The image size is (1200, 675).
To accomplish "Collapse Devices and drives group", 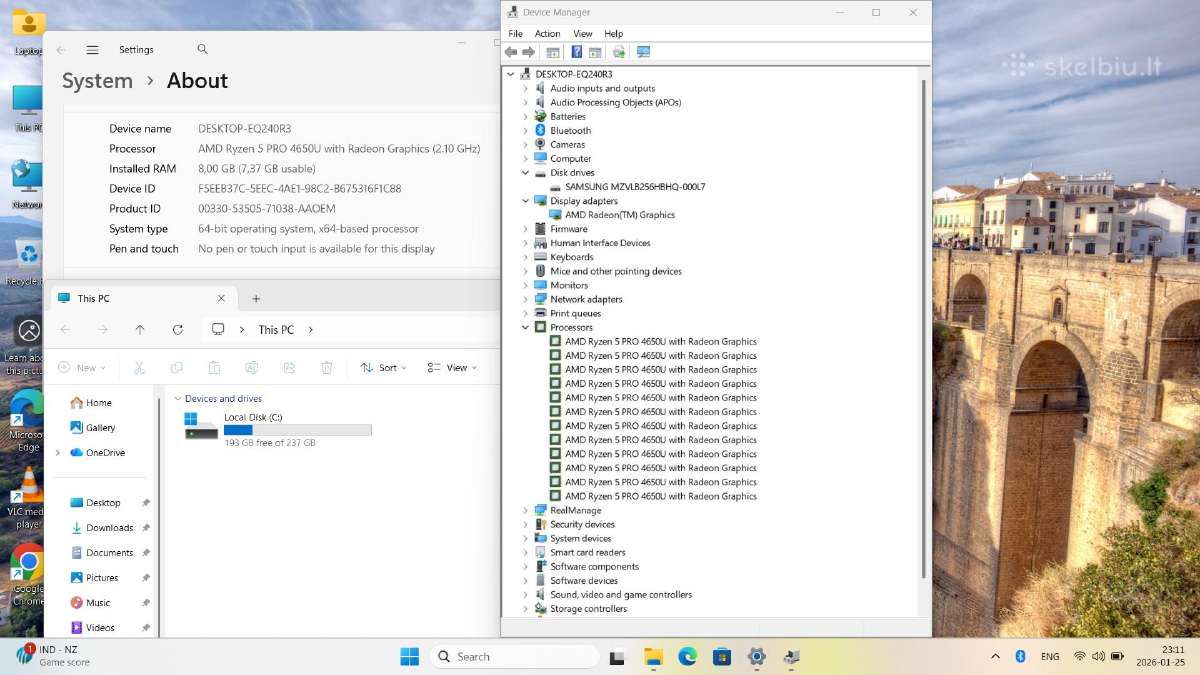I will click(177, 398).
